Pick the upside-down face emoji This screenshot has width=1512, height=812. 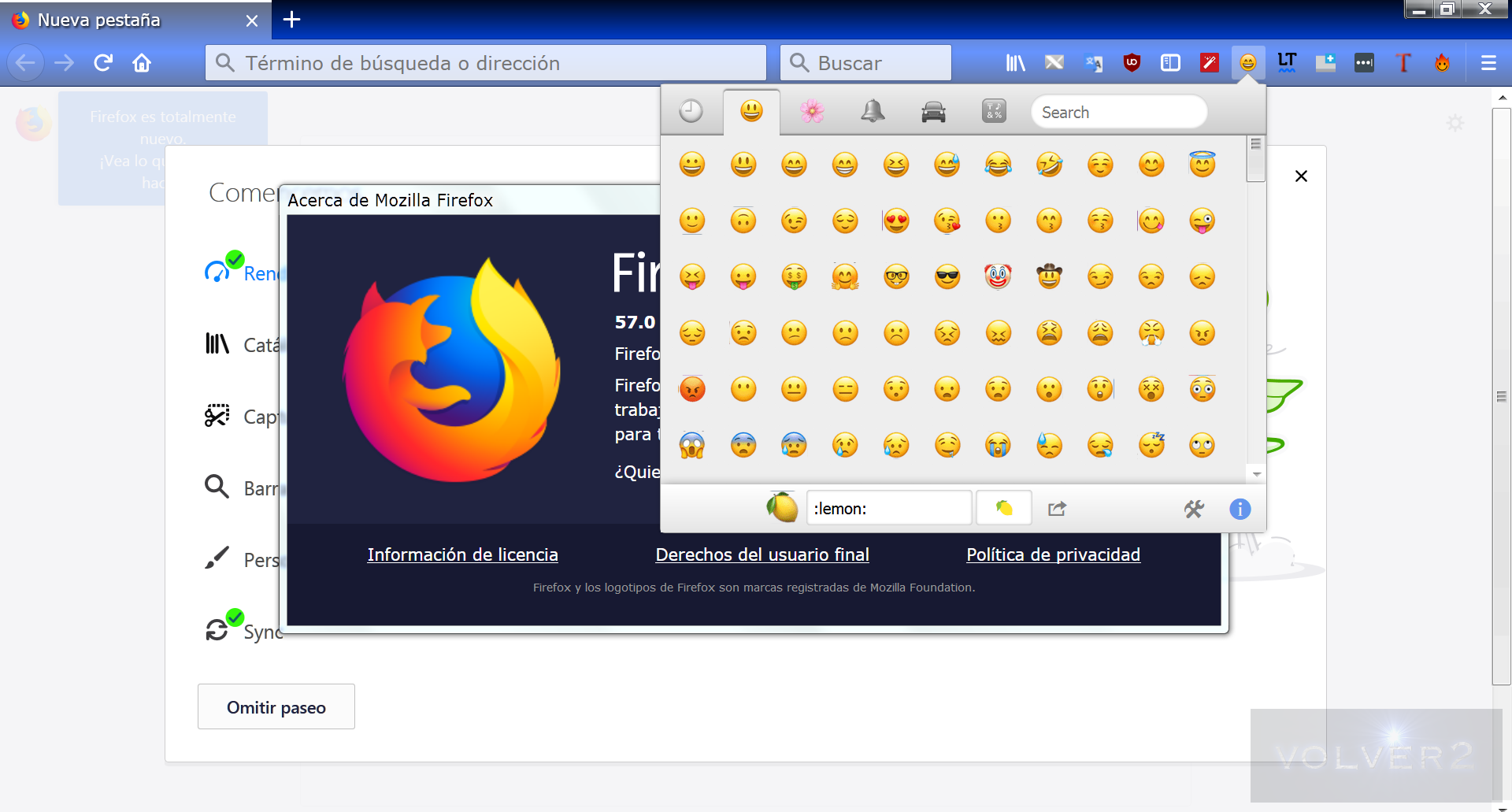click(x=743, y=221)
